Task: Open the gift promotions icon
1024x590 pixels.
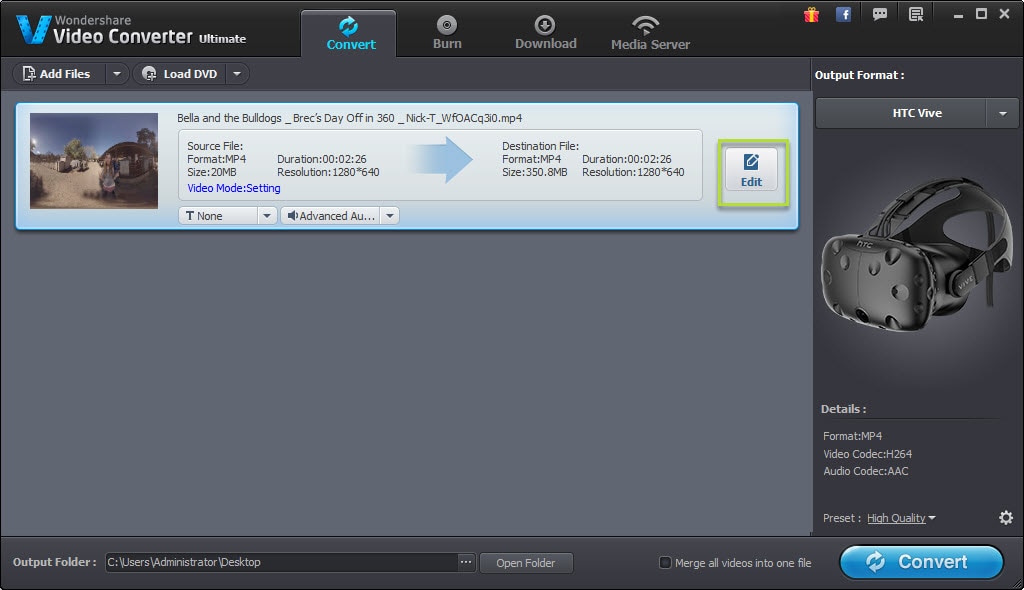Action: tap(811, 14)
